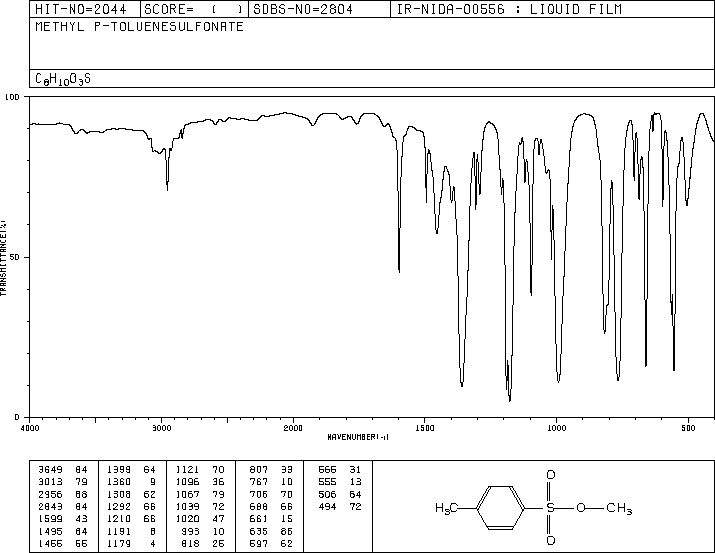Select the 494 peak table row
715x553 pixels.
[x=340, y=506]
